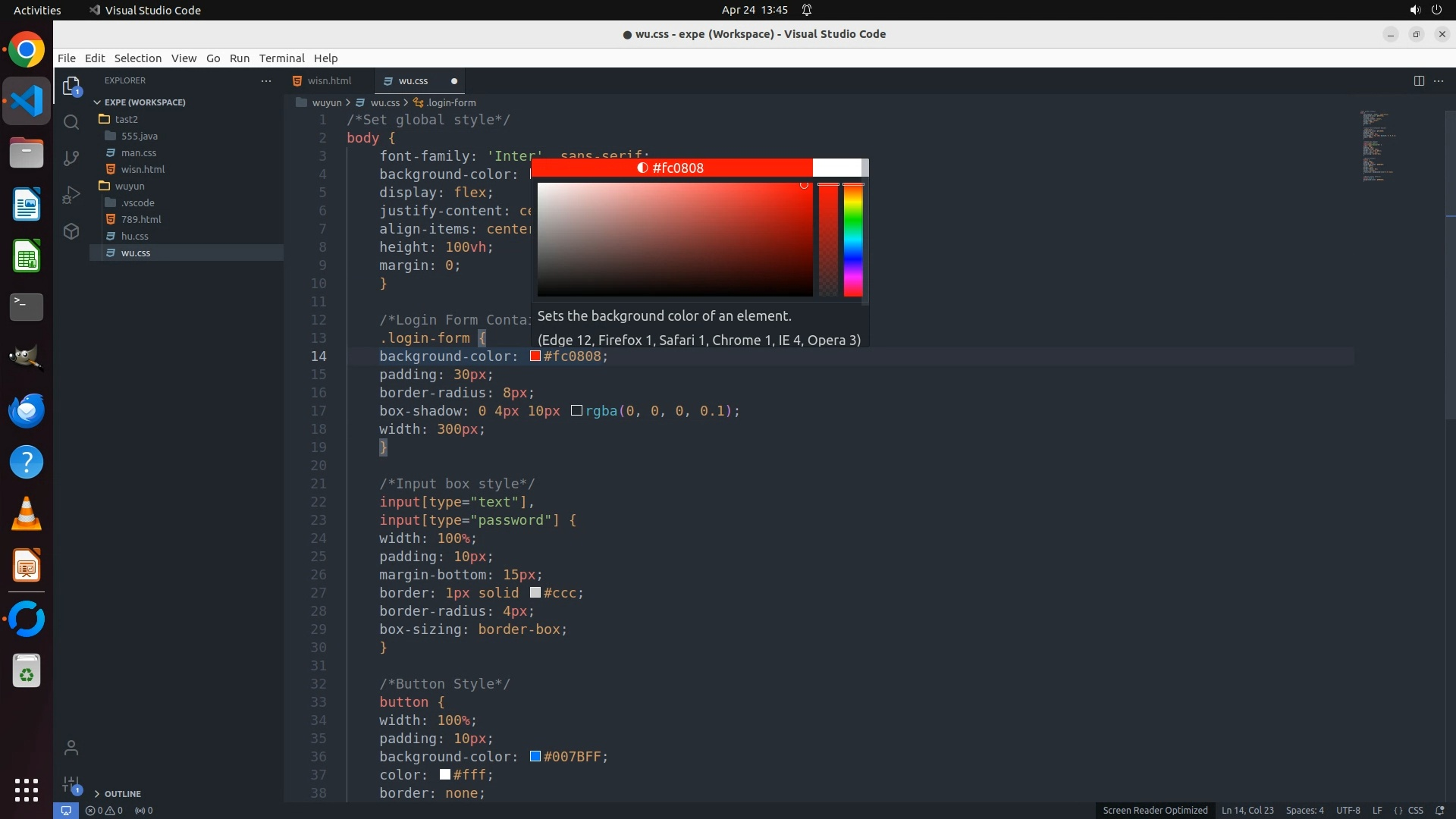The image size is (1456, 819).
Task: Open the Source Control view
Action: click(x=71, y=158)
